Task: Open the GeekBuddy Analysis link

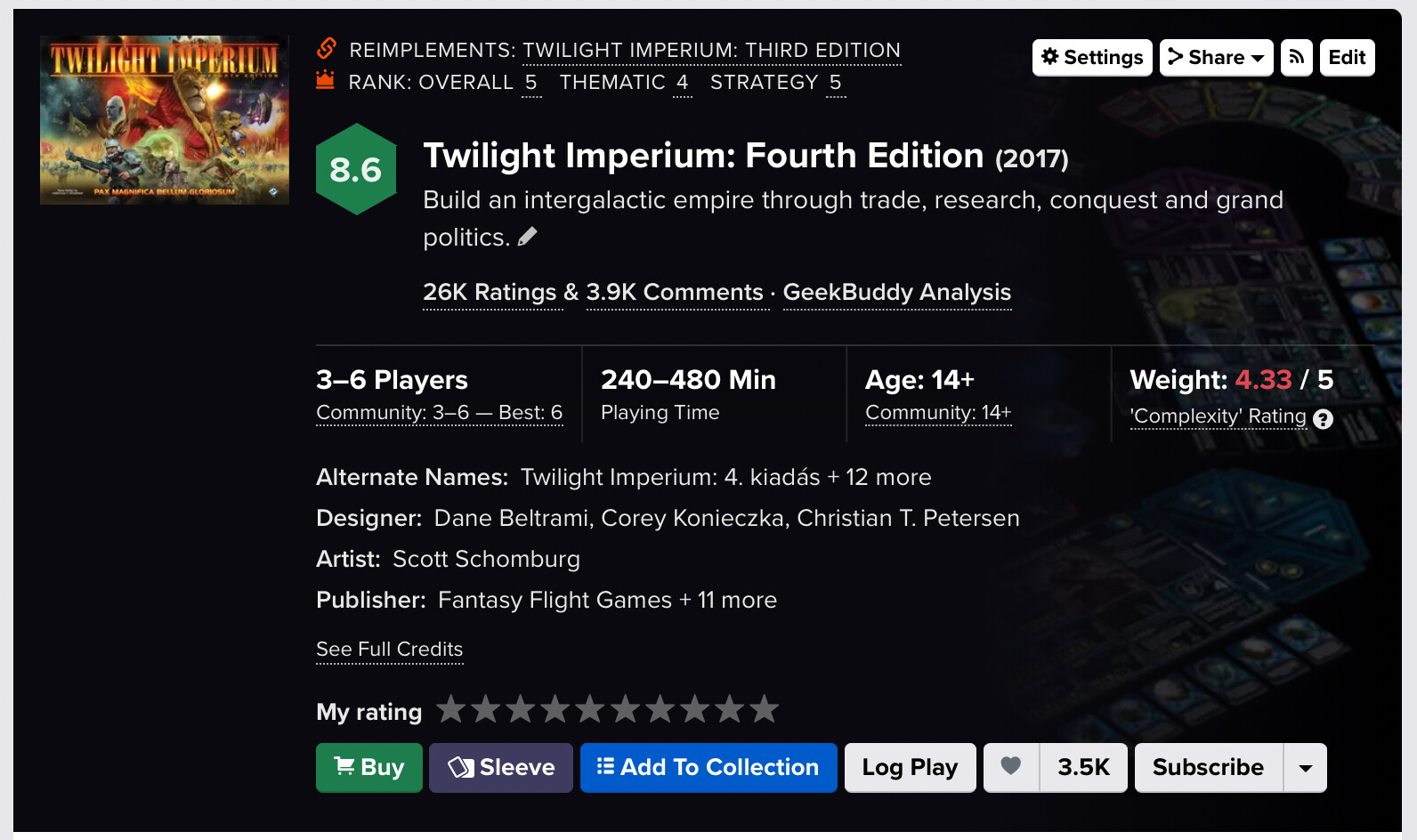Action: 896,293
